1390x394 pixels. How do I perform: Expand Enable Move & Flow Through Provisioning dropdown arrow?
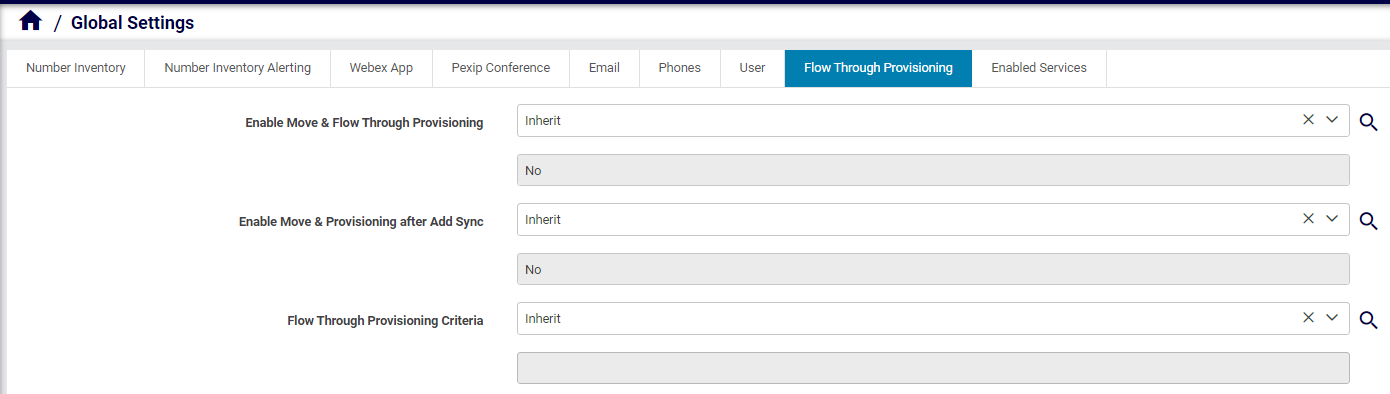coord(1332,120)
